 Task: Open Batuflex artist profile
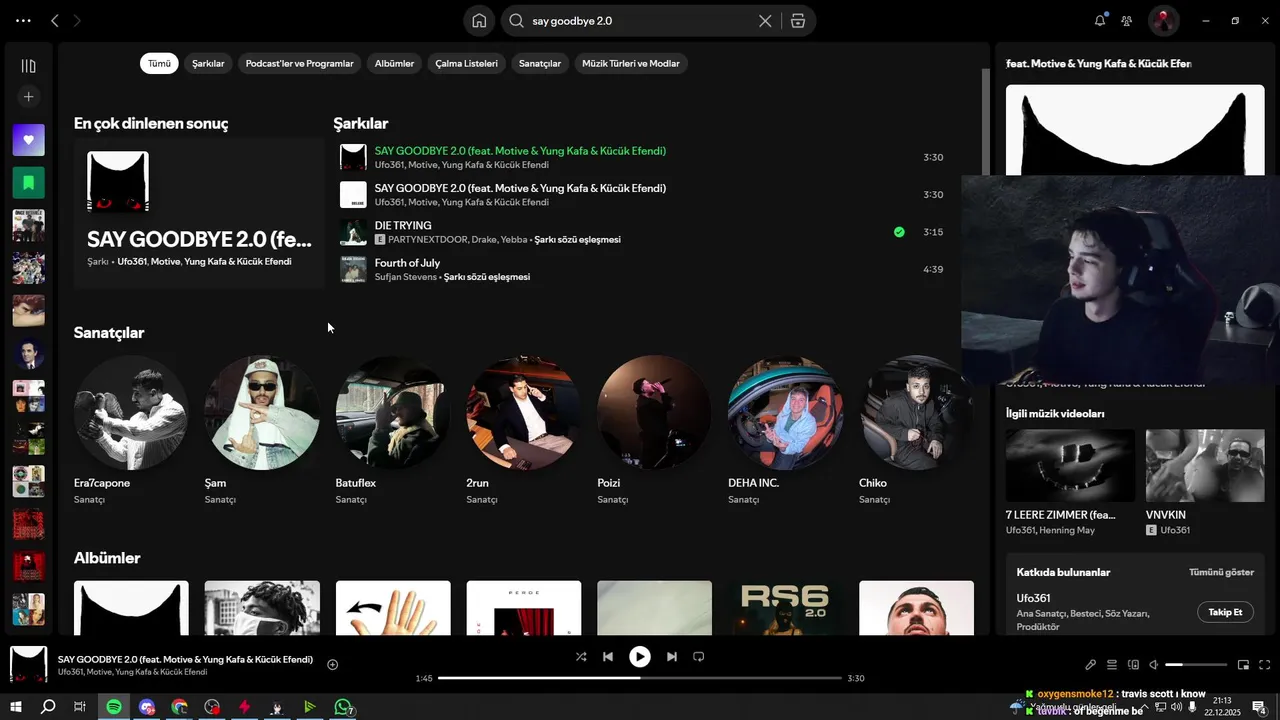(393, 413)
